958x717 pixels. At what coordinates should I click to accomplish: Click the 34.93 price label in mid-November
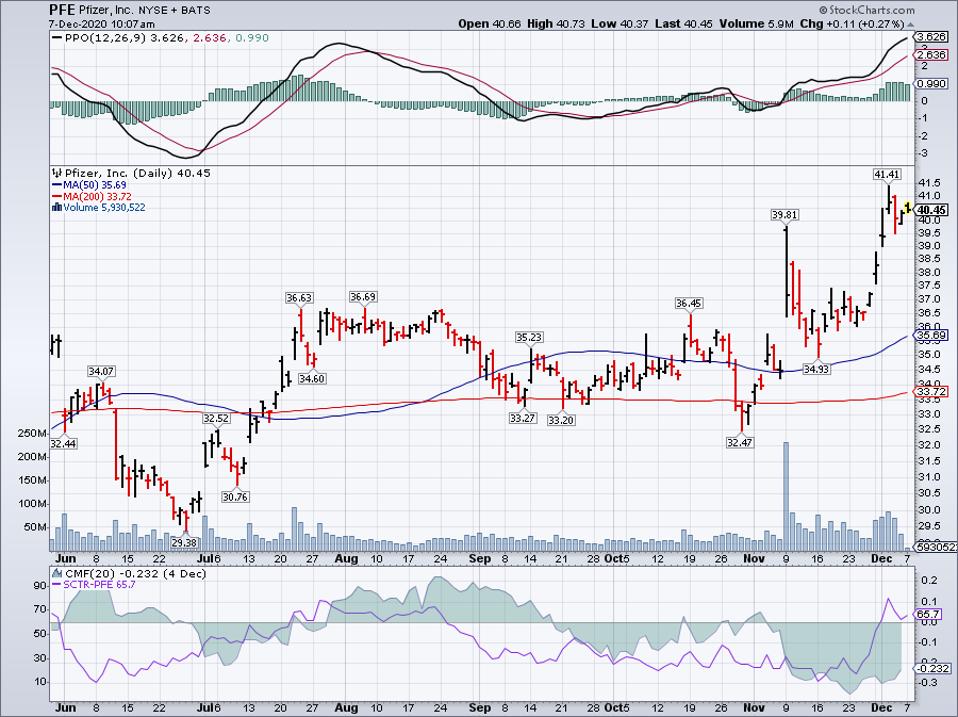816,369
